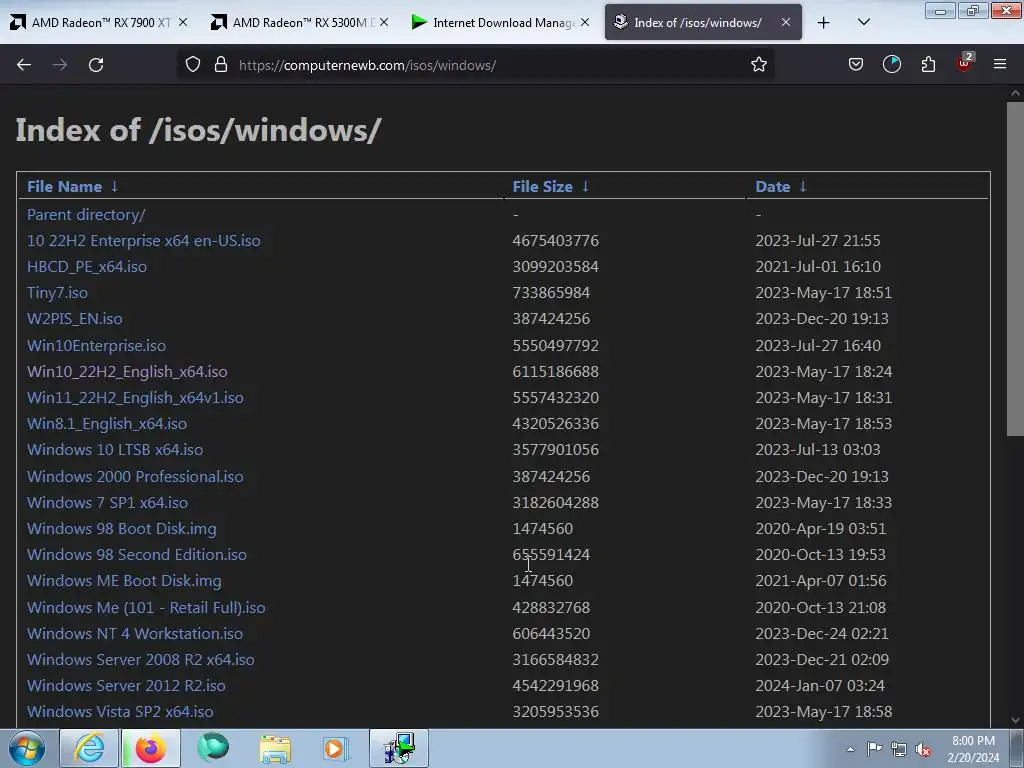Download Tiny7.iso file

coord(57,293)
